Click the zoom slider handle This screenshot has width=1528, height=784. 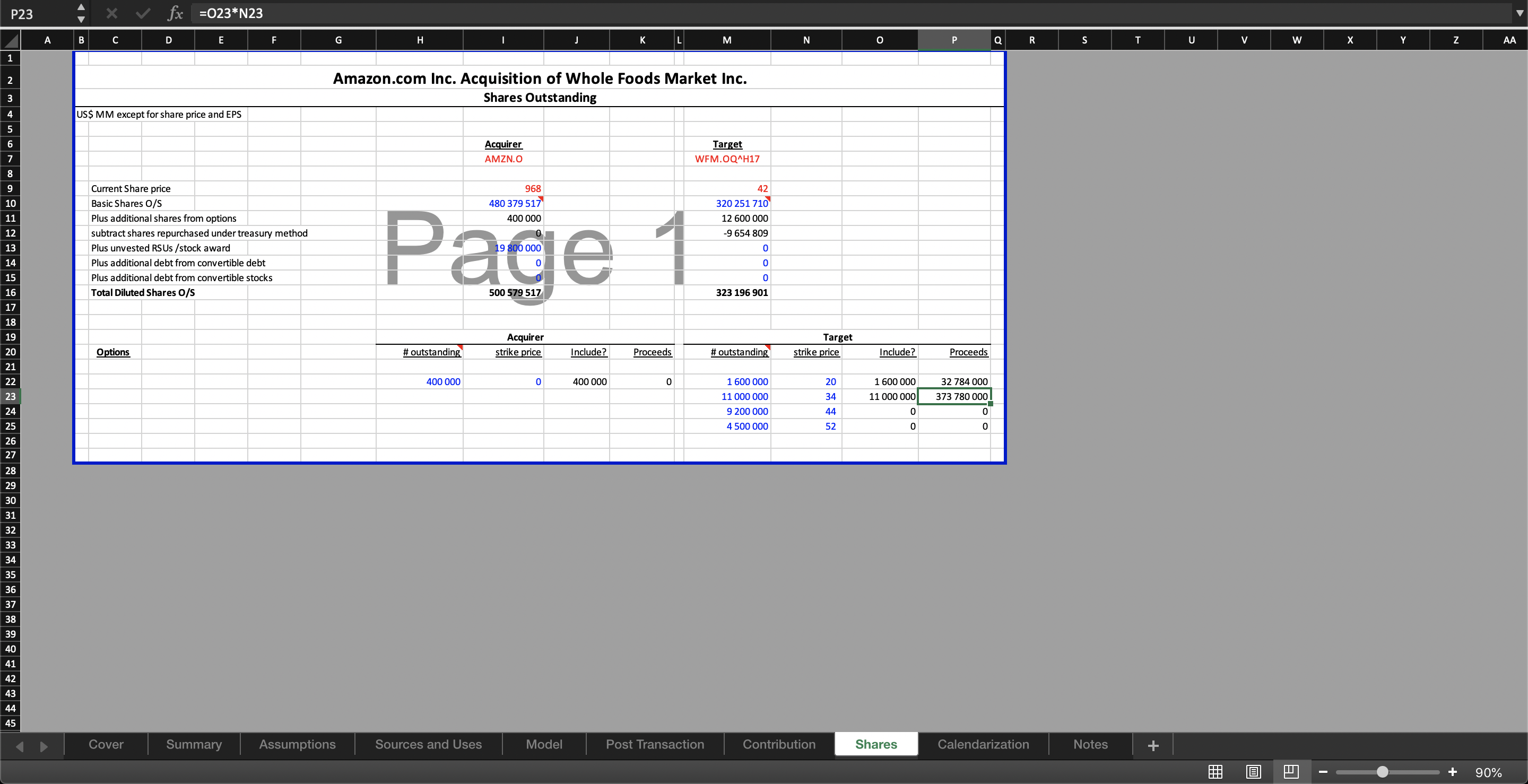coord(1383,772)
